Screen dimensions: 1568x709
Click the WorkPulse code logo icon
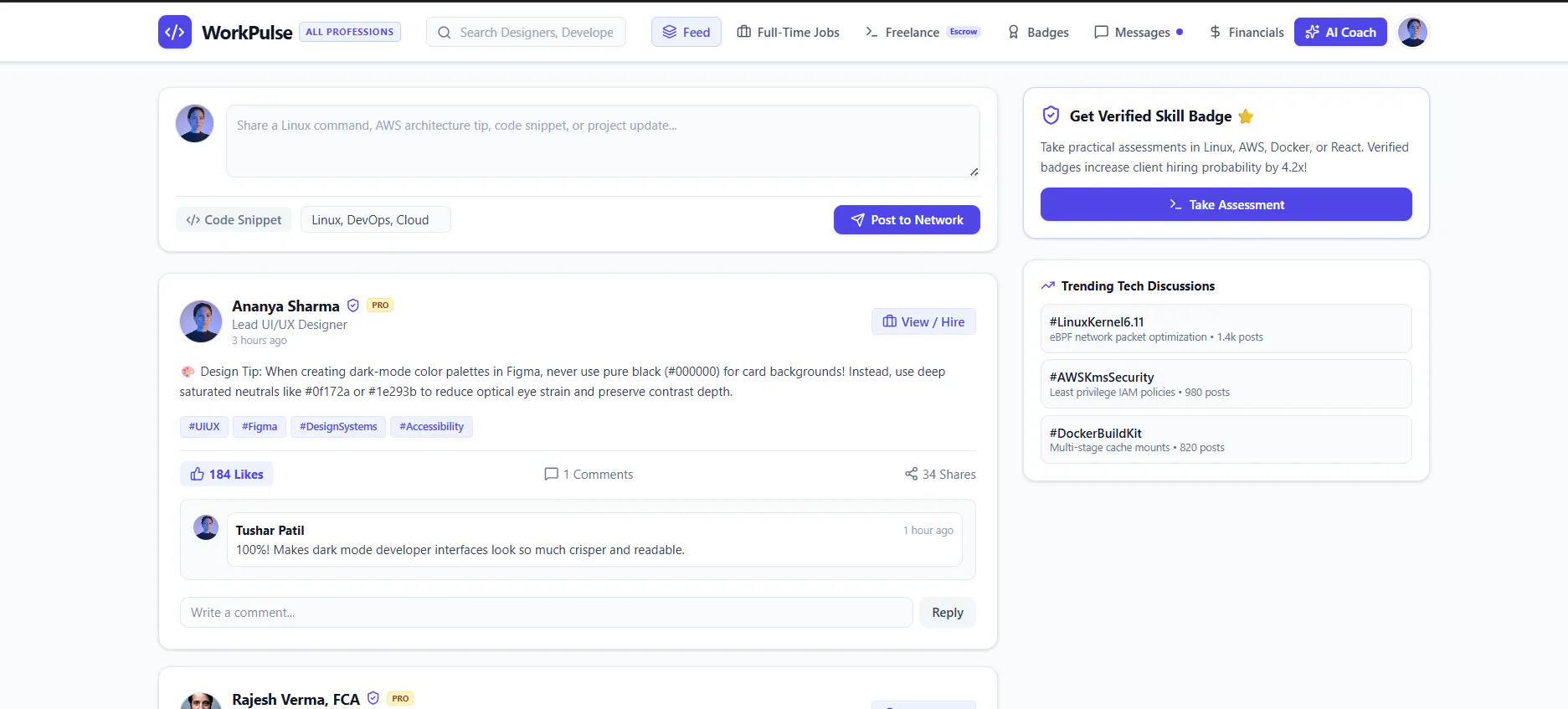175,32
